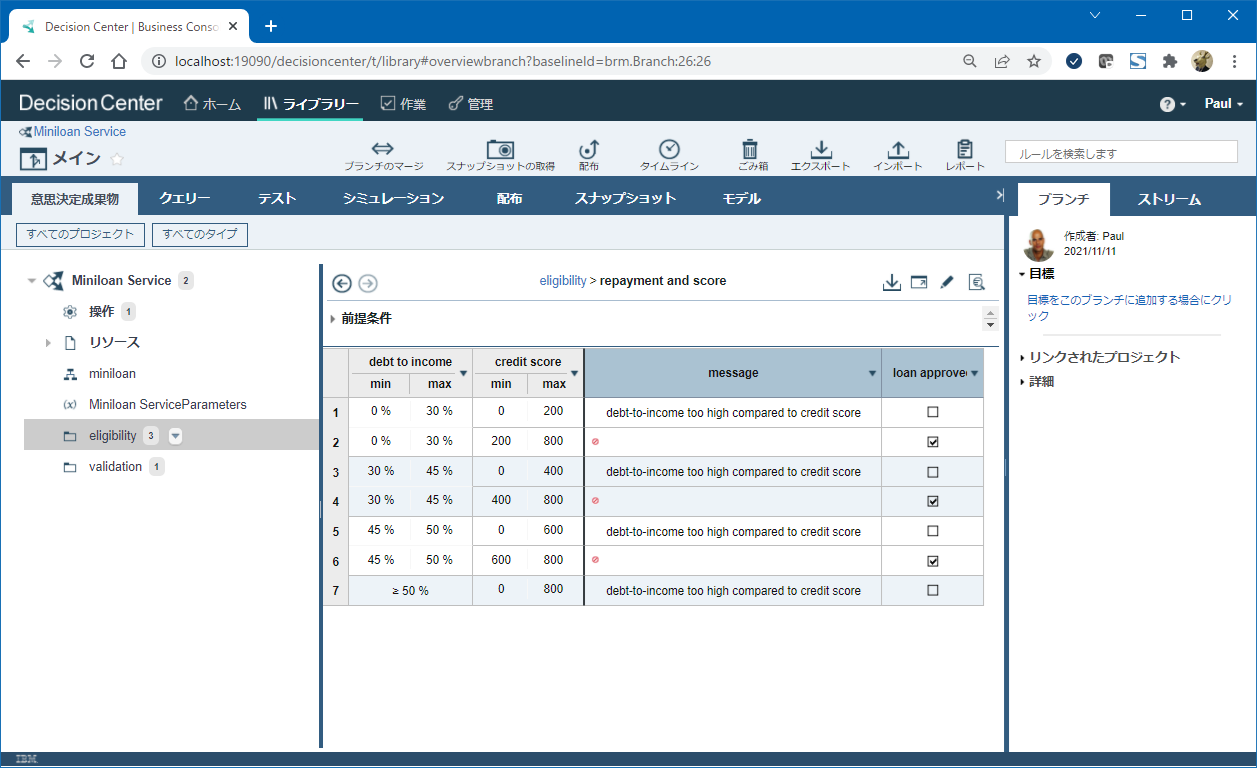The image size is (1257, 768).
Task: Go forward with right arrow circle icon
Action: (368, 283)
